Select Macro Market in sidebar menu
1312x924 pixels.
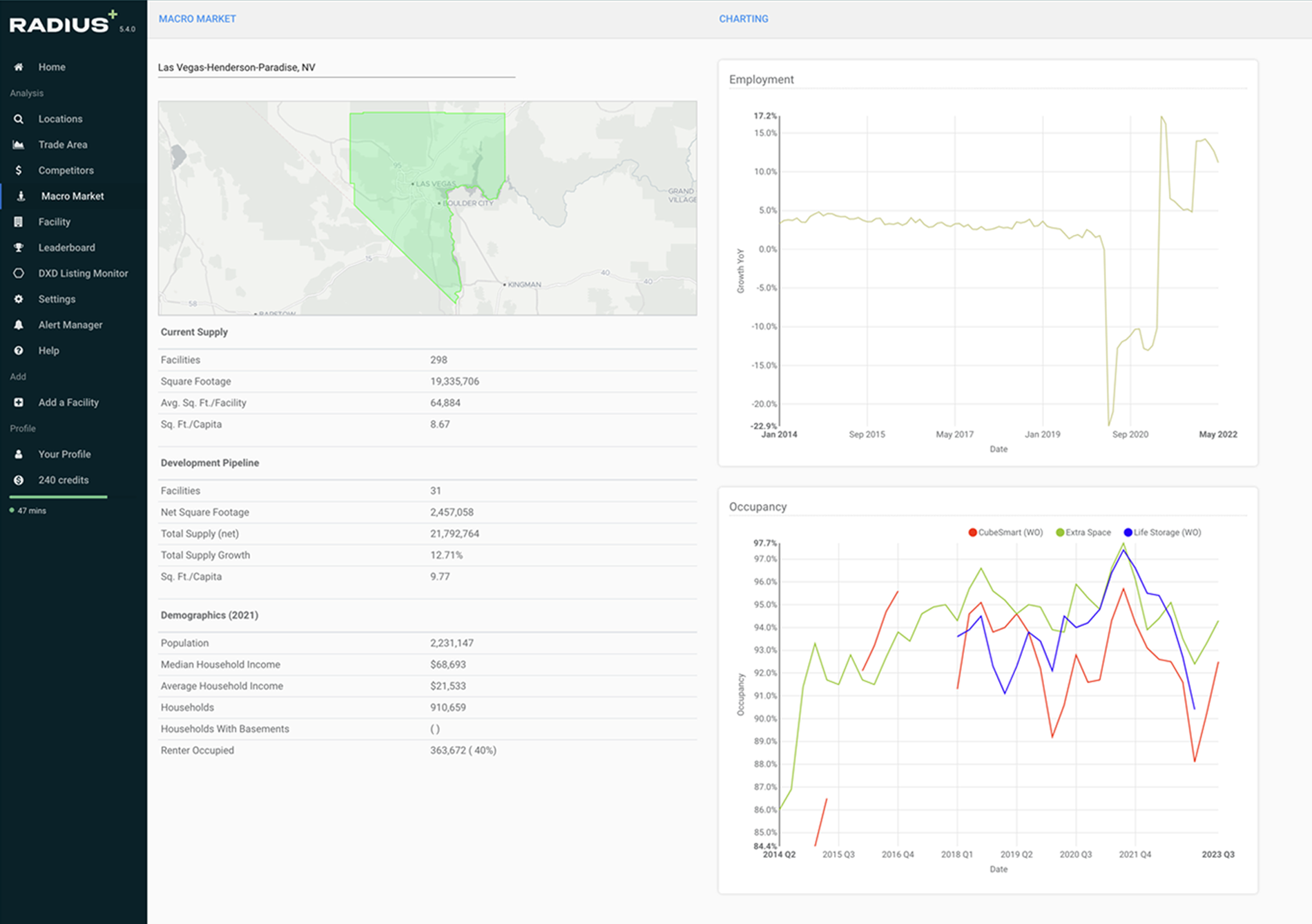[73, 196]
